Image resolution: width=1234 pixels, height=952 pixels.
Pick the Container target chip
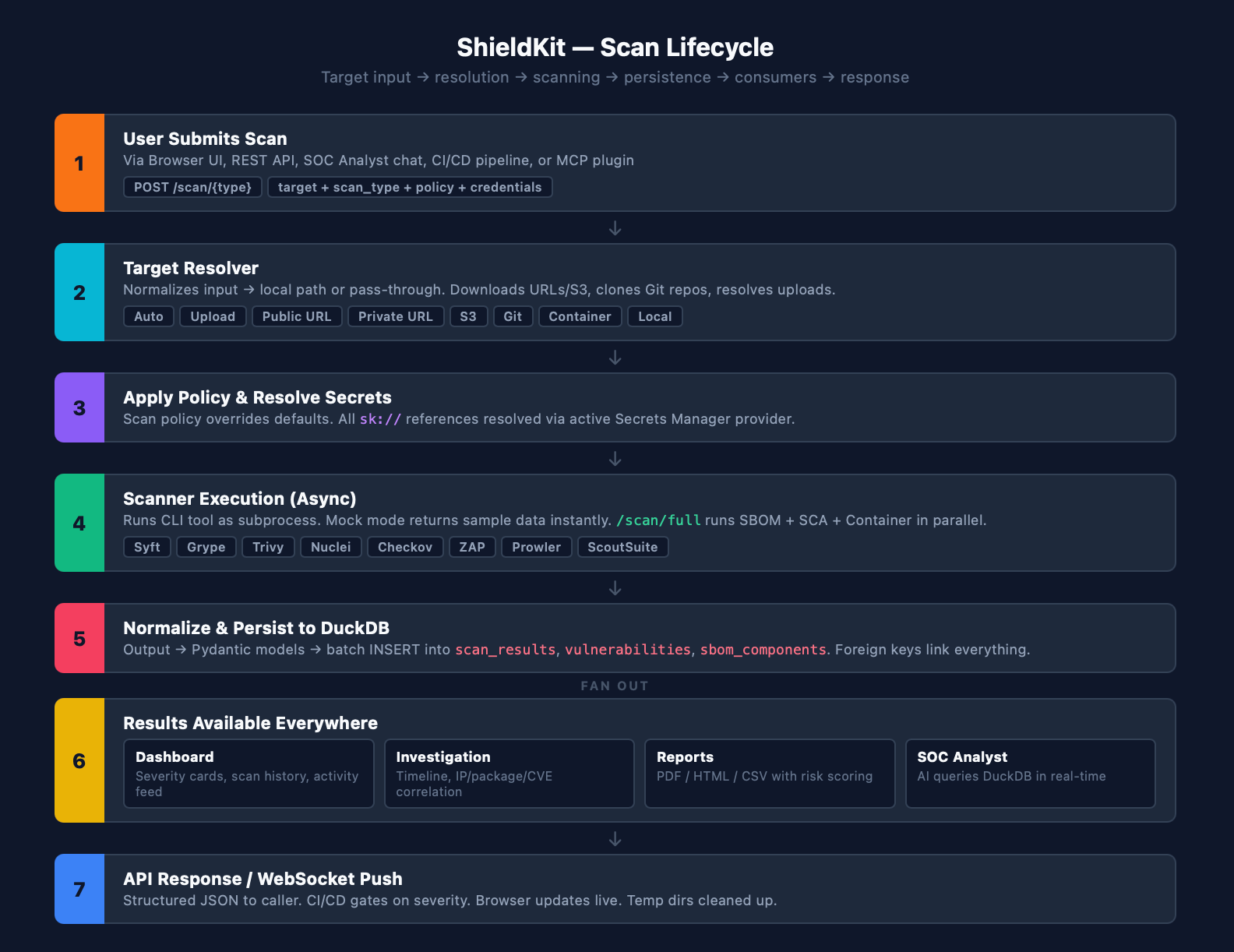[x=580, y=316]
